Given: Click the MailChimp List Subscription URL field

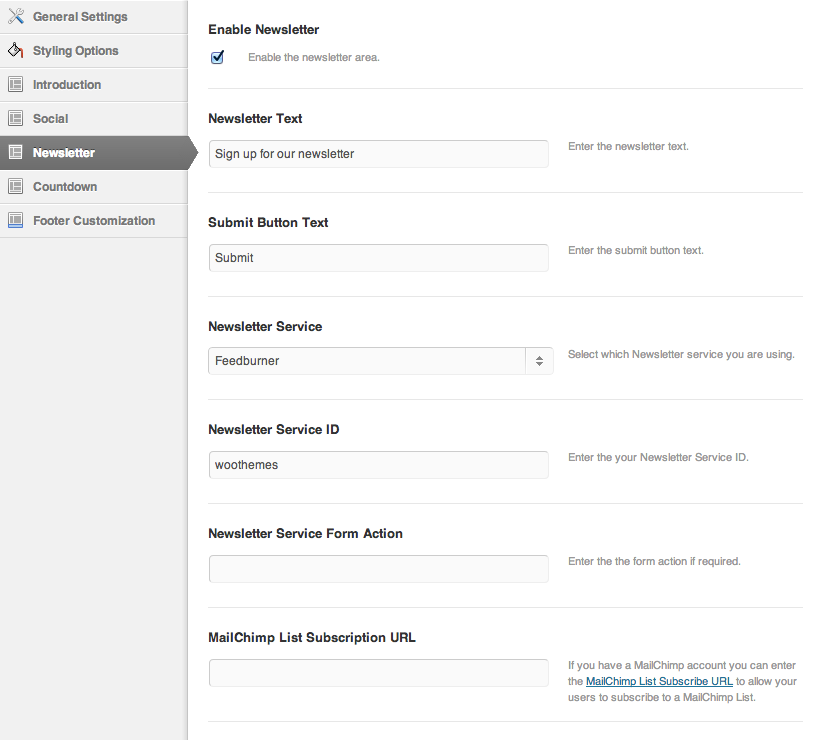Looking at the screenshot, I should point(378,672).
